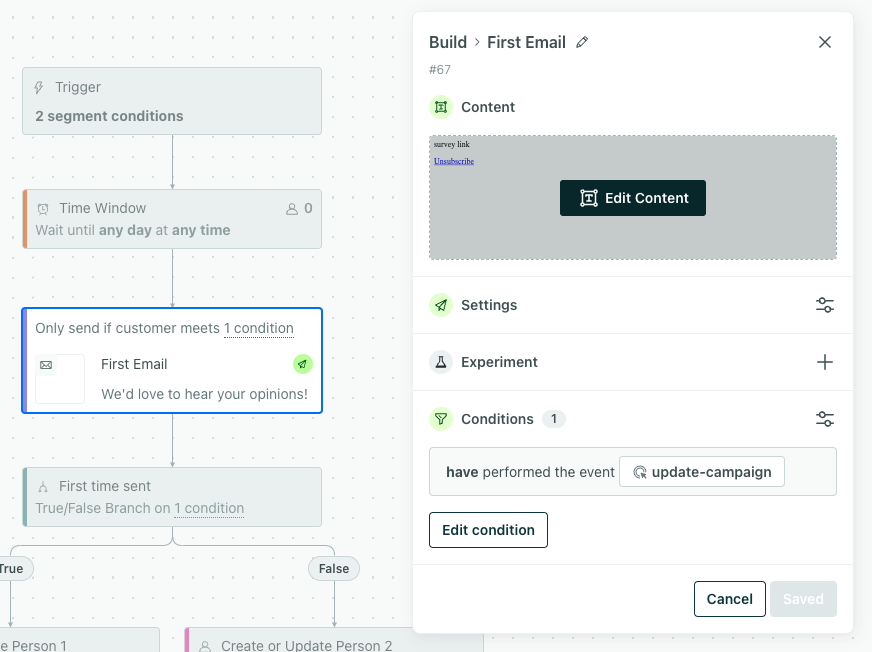Click the pencil edit icon beside First Email
The width and height of the screenshot is (872, 652).
pyautogui.click(x=582, y=42)
